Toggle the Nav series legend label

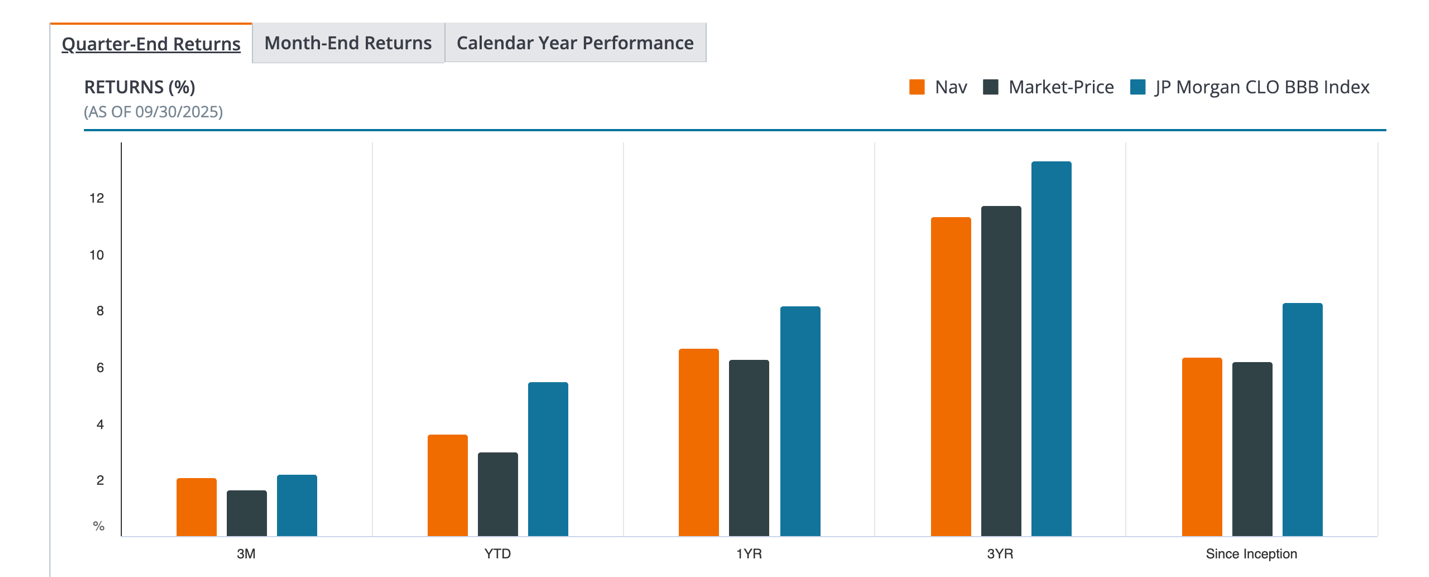[x=951, y=87]
